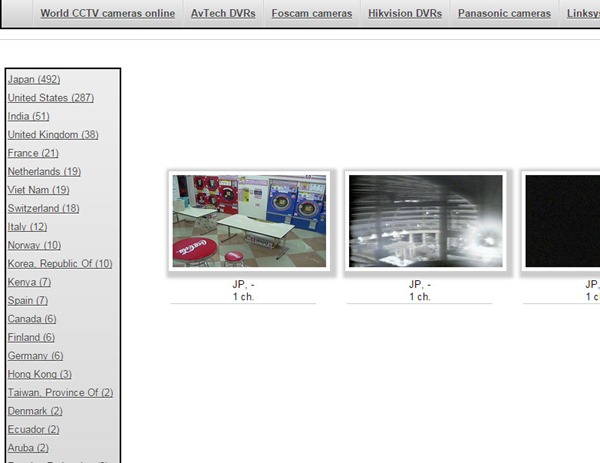Open the Japan (492) country link
The width and height of the screenshot is (600, 463).
coord(34,79)
